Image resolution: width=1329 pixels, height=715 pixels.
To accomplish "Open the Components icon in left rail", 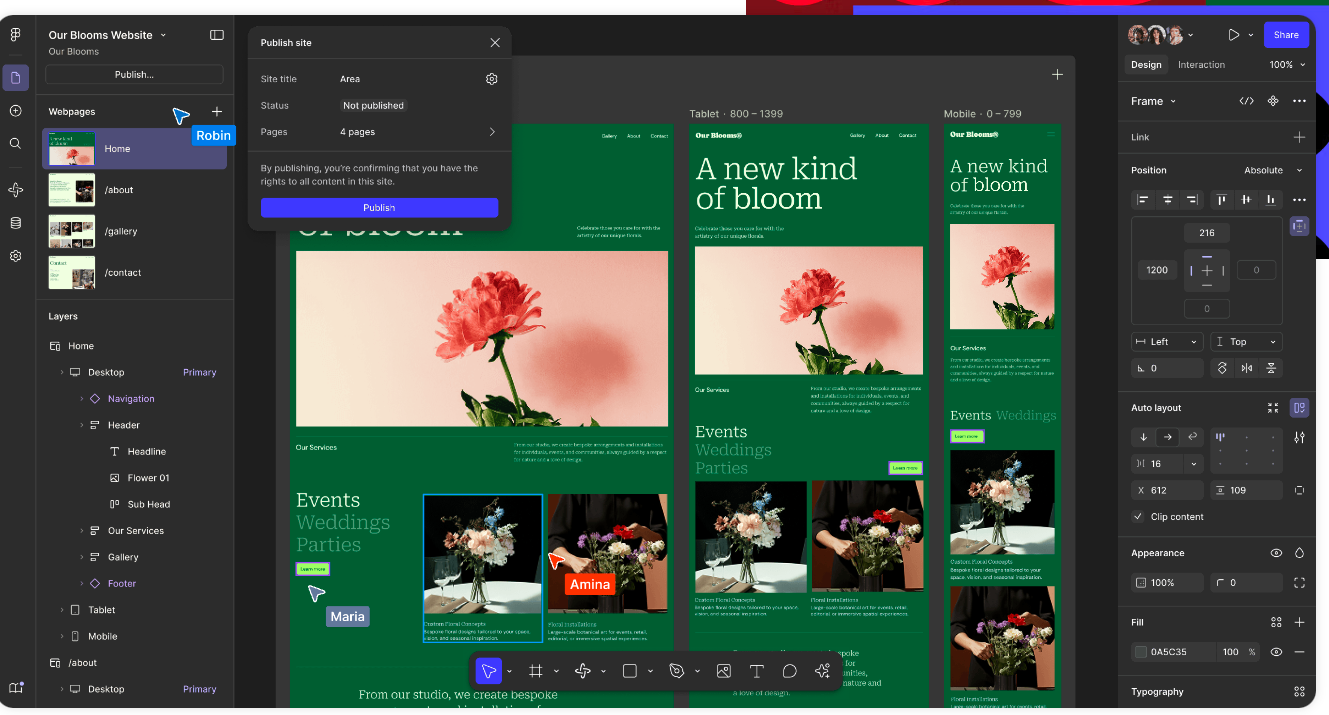I will pos(15,190).
